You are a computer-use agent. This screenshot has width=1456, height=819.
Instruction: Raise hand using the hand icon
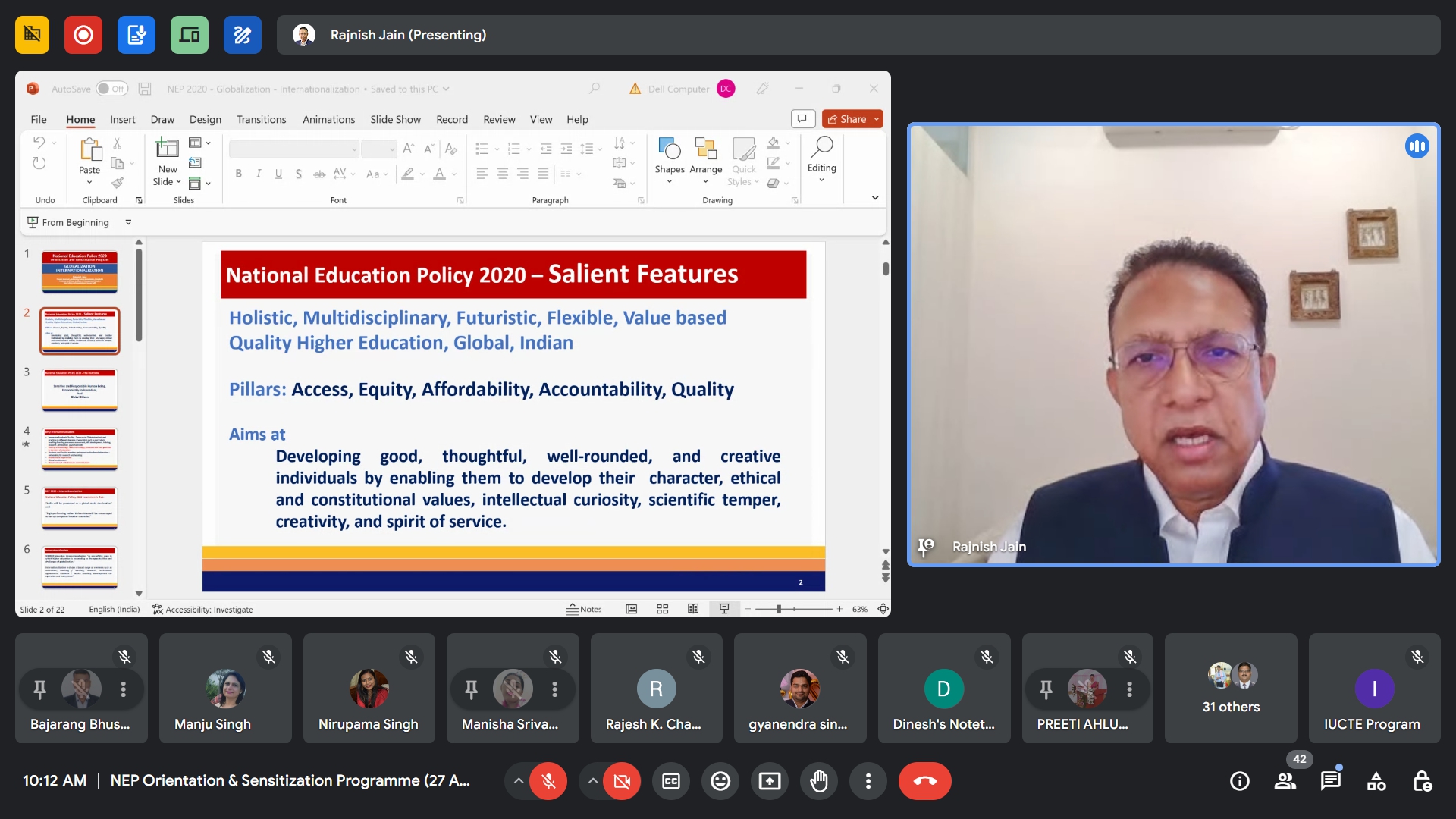pos(819,781)
